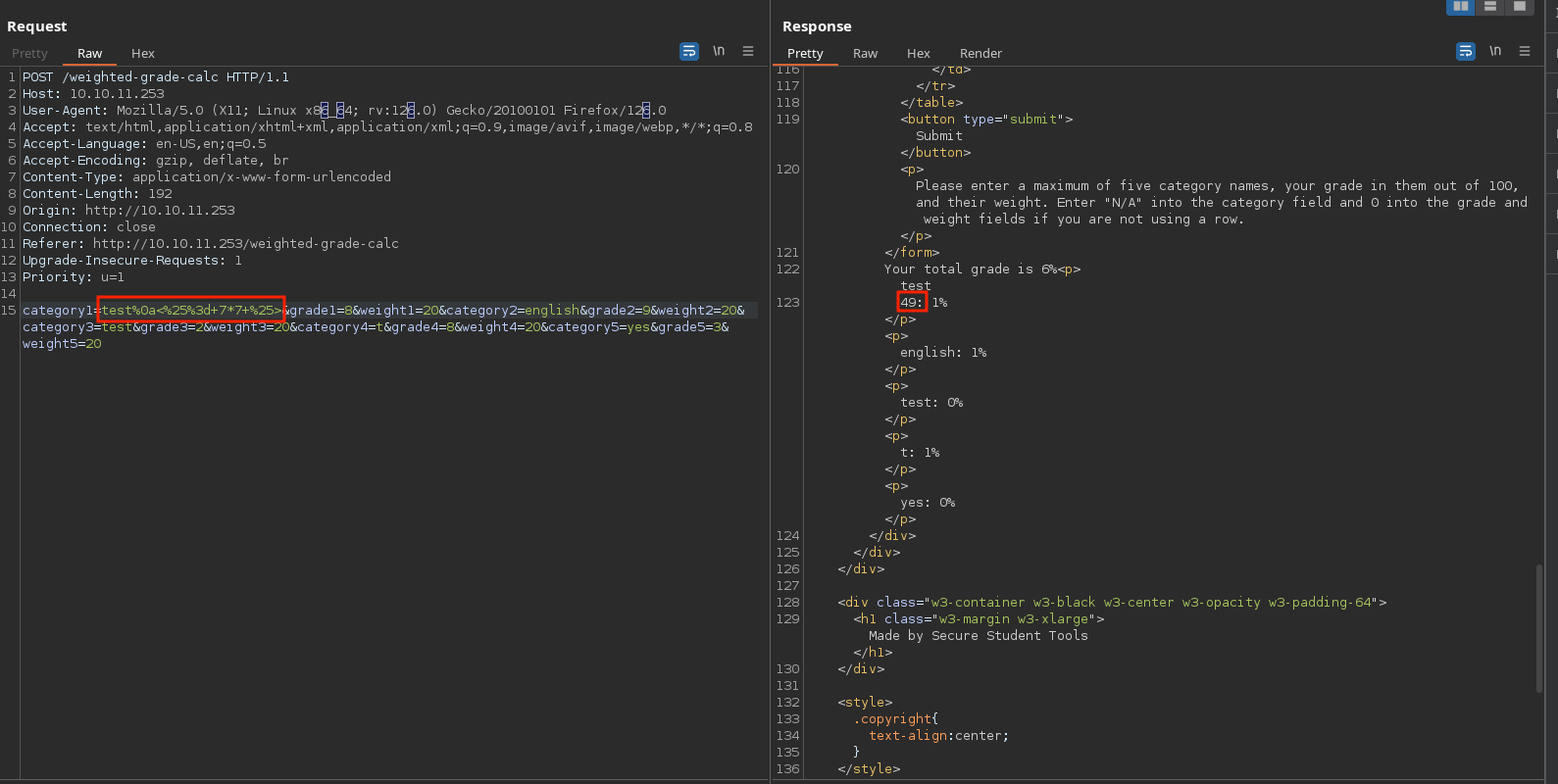The image size is (1558, 784).
Task: Switch Response view to Pretty tab
Action: tap(805, 53)
